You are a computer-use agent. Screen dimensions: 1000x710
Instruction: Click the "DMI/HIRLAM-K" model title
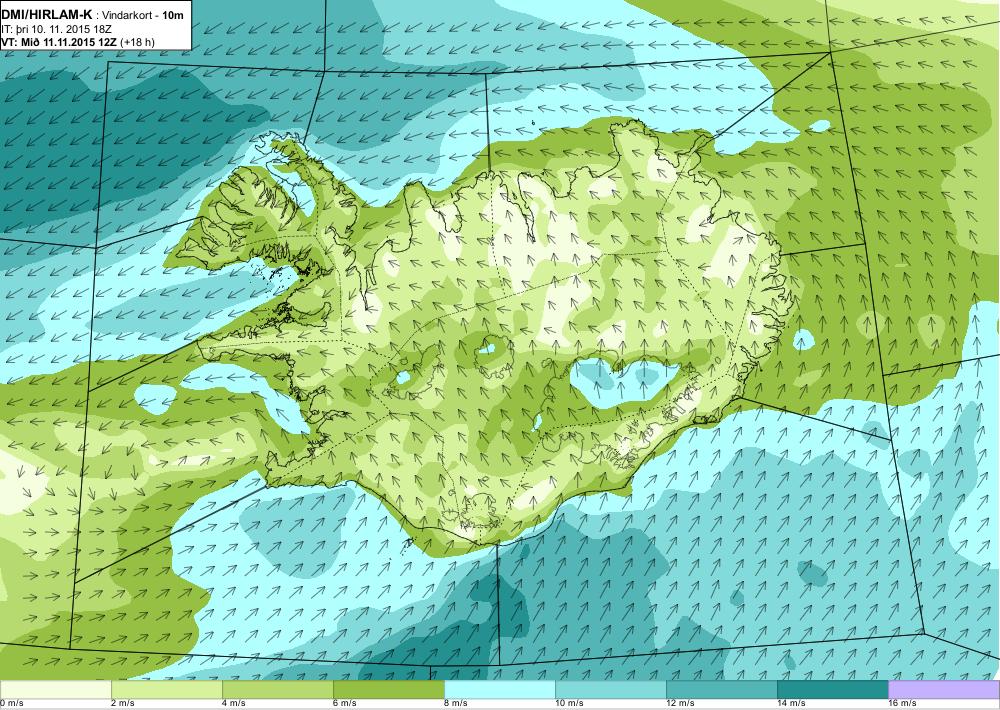pos(47,14)
